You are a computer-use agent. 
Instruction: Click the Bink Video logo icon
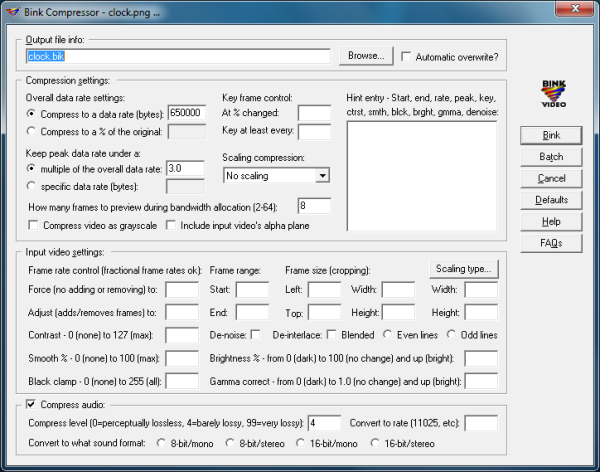tap(553, 93)
